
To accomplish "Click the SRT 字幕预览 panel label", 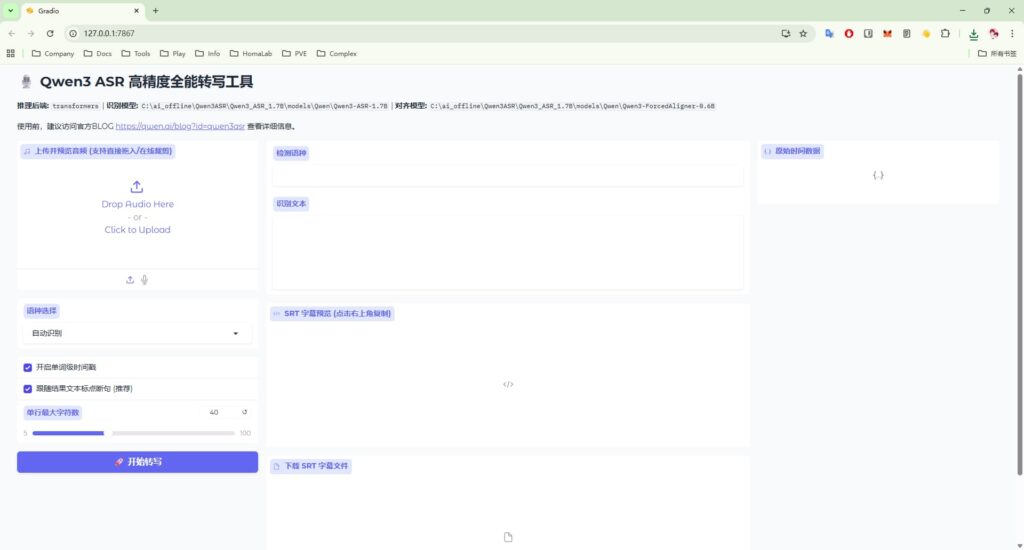I will [x=332, y=314].
